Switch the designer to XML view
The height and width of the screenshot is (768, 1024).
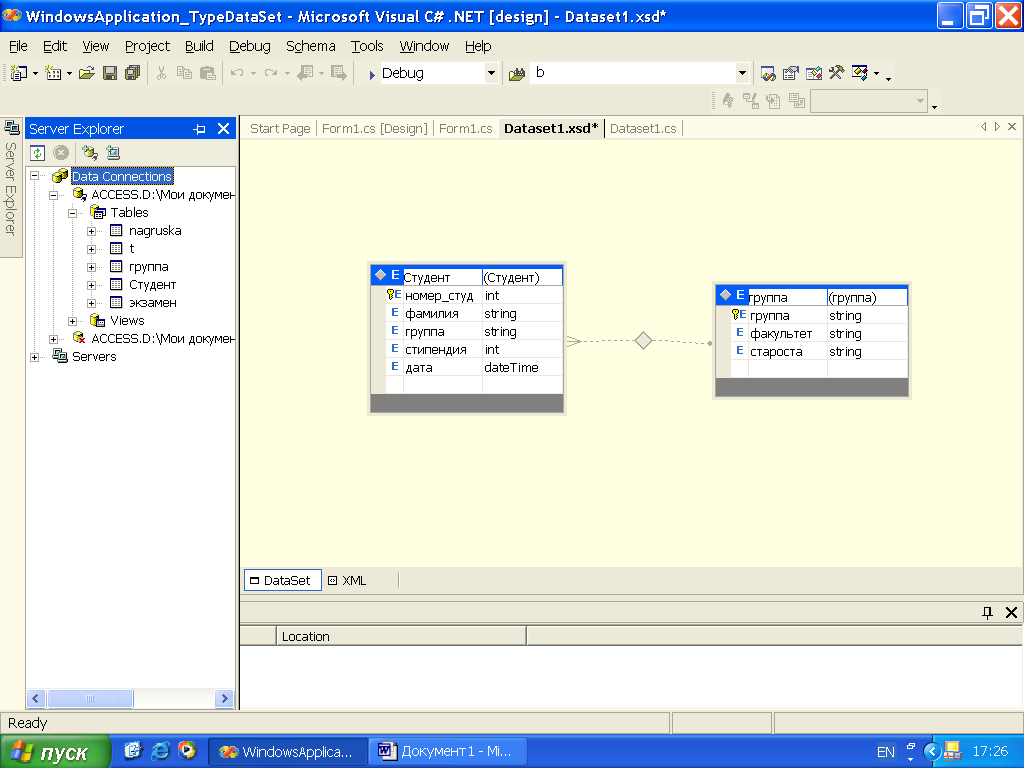coord(348,580)
